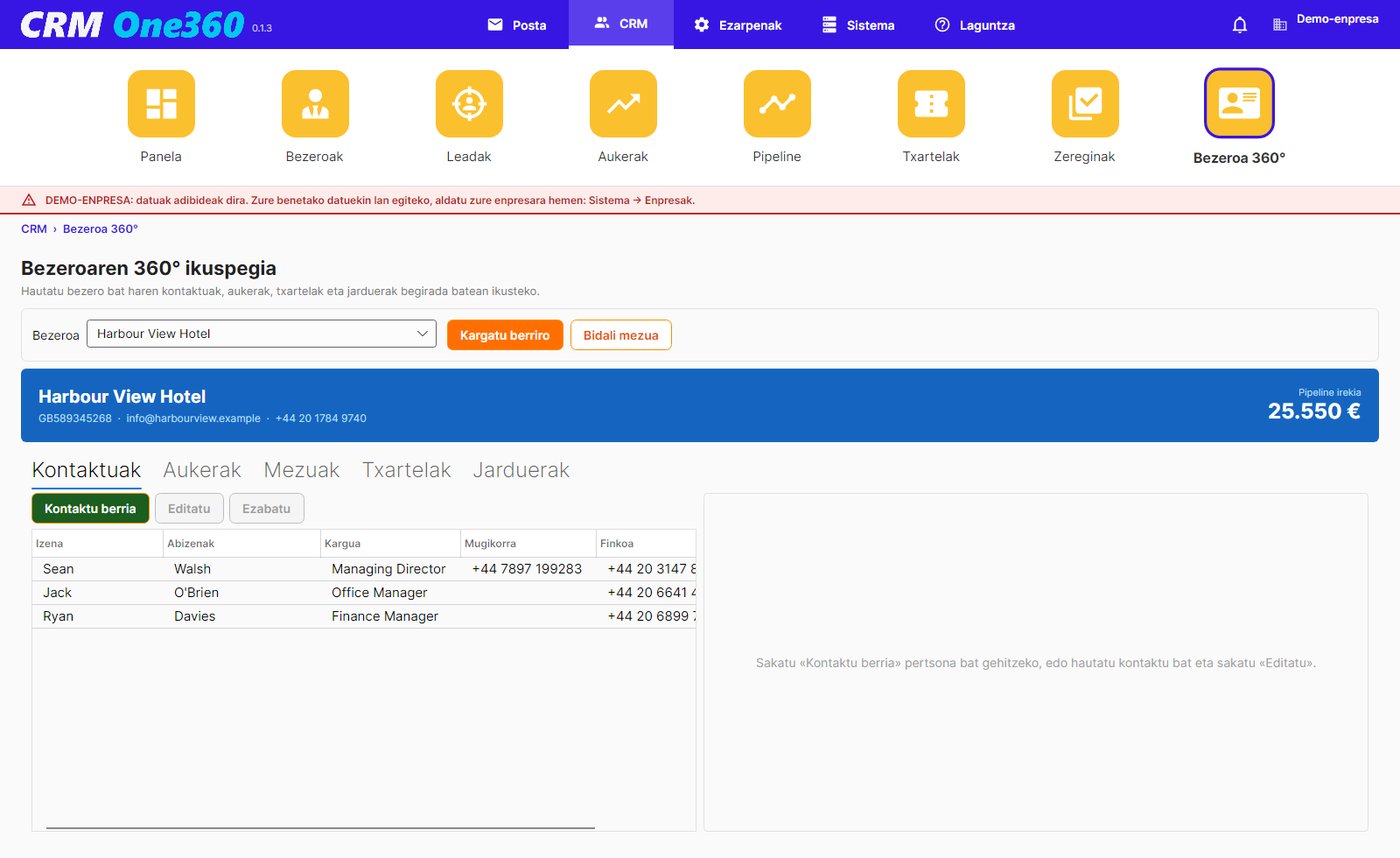This screenshot has width=1400, height=858.
Task: Click the contacts table horizontal scrollbar
Action: click(x=320, y=828)
